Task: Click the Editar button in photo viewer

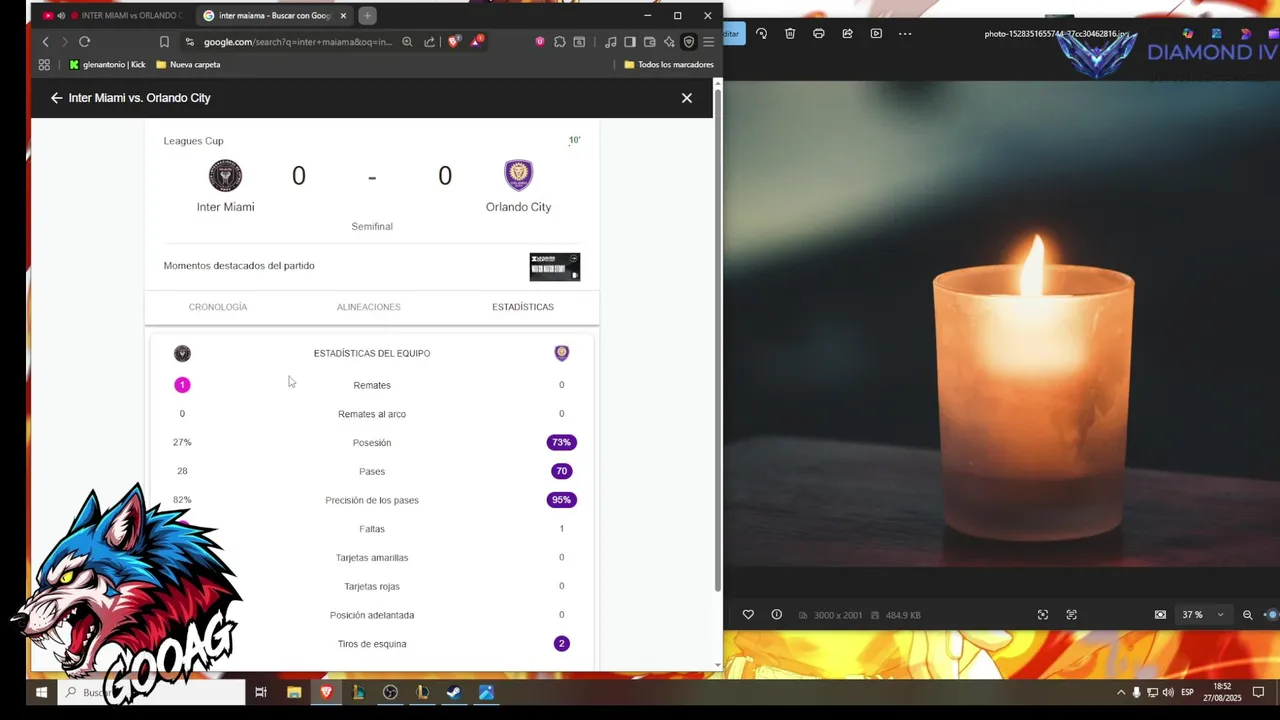Action: coord(732,33)
